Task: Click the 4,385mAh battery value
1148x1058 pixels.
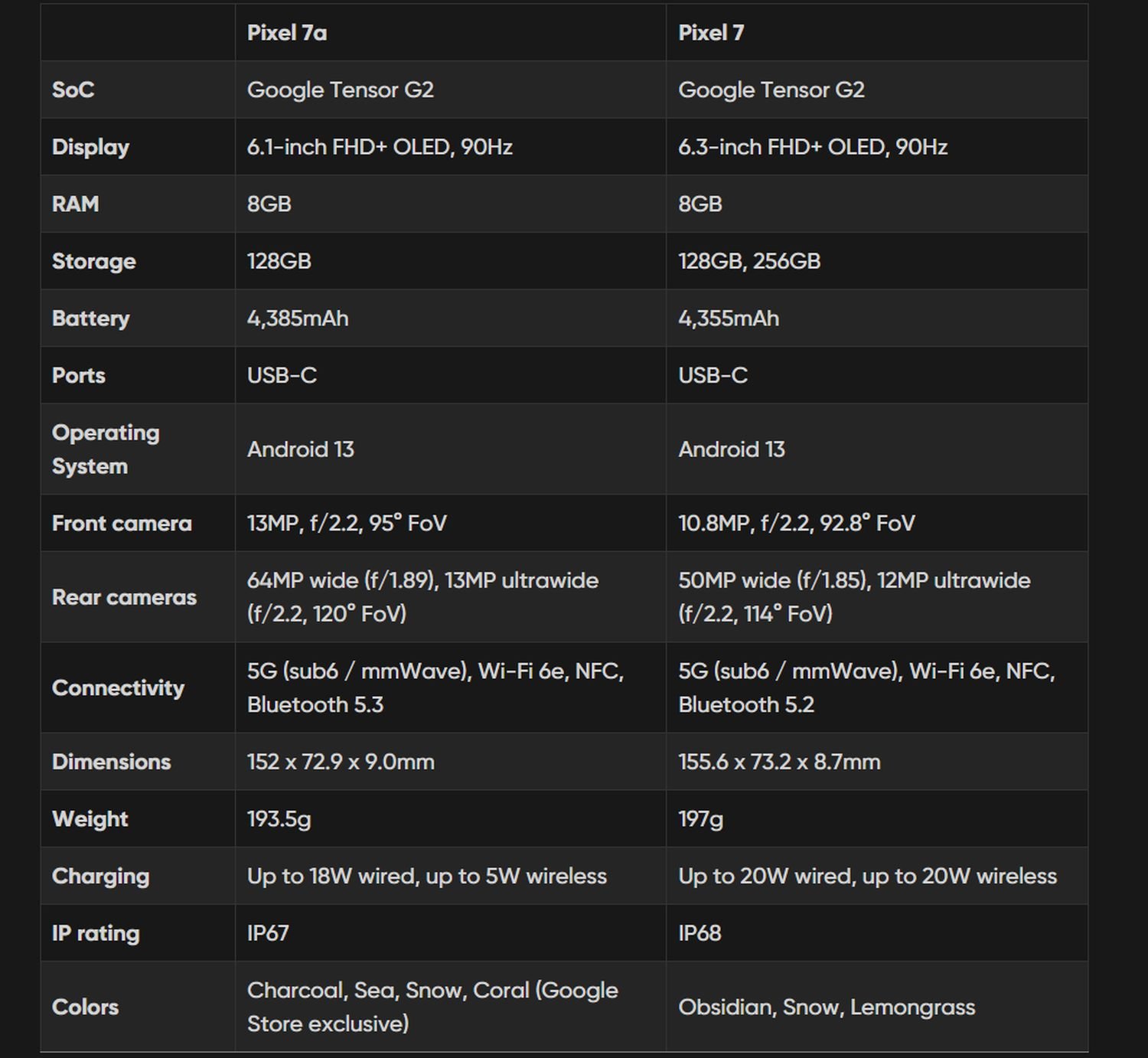Action: click(298, 318)
